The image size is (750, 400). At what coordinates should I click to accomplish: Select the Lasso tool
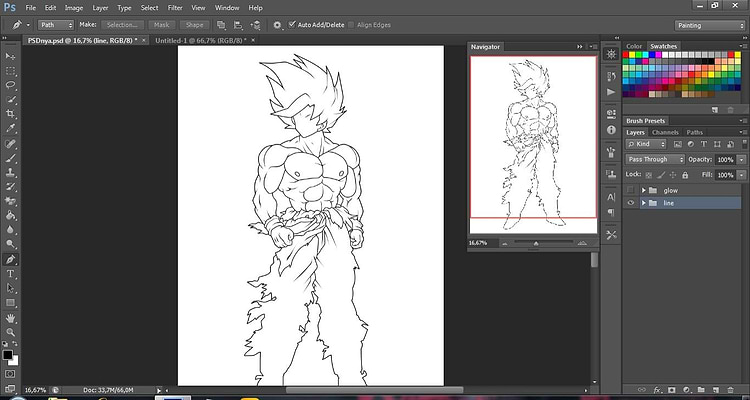coord(10,85)
